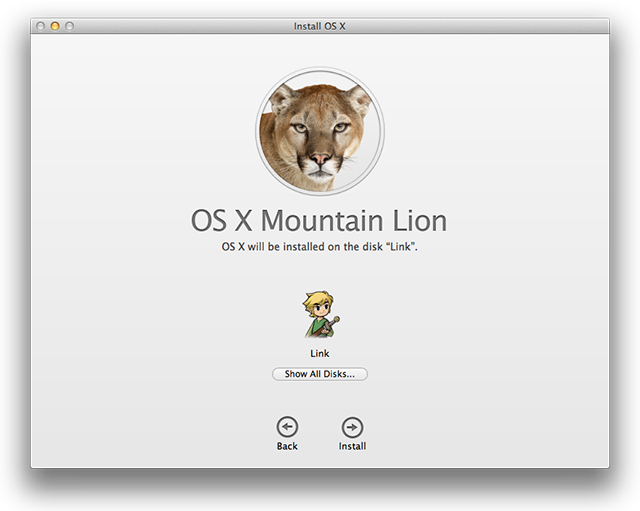Image resolution: width=640 pixels, height=511 pixels.
Task: Click the text about installing on disk "Link"
Action: 320,247
